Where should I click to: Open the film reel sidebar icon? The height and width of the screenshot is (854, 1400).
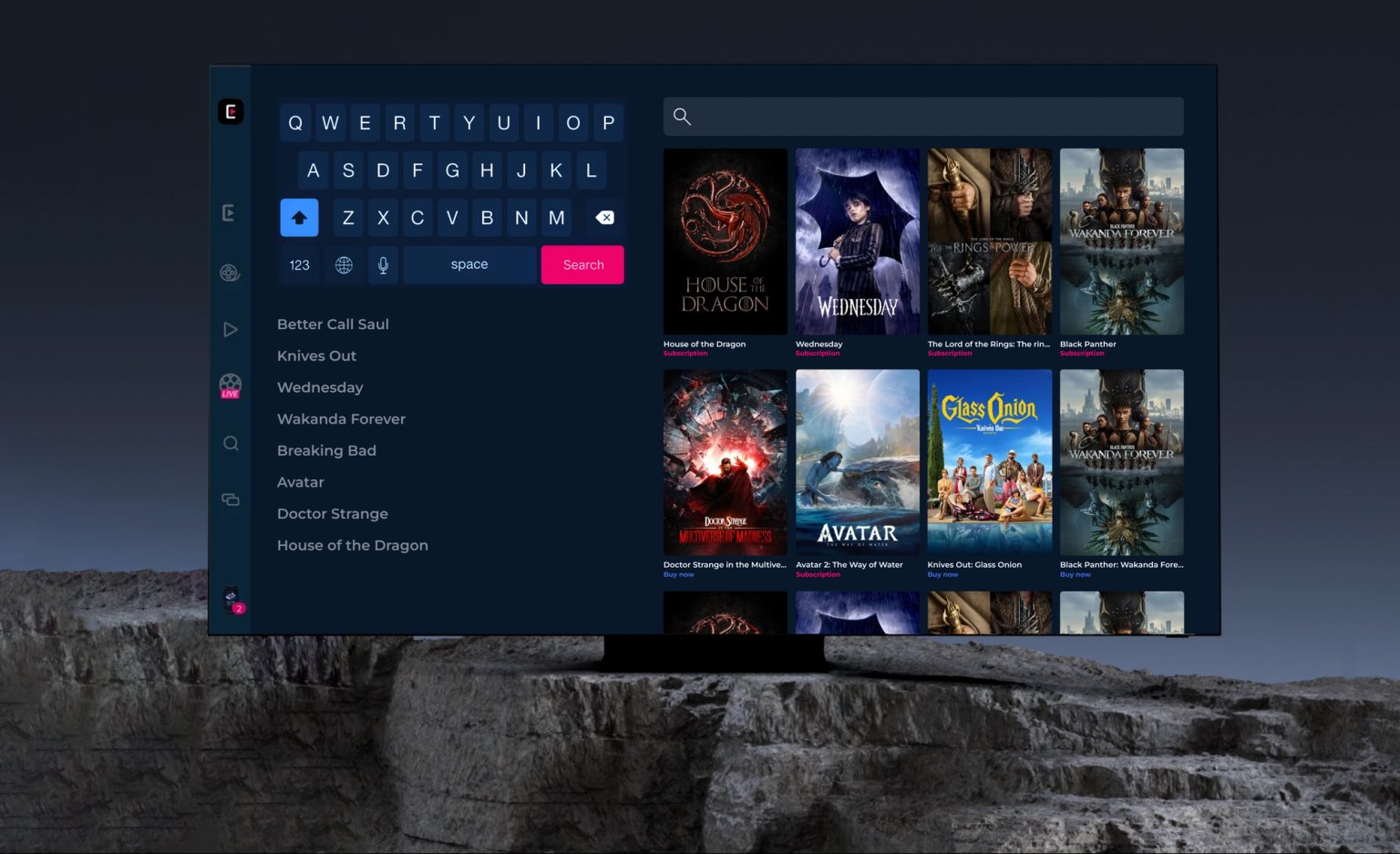click(230, 273)
